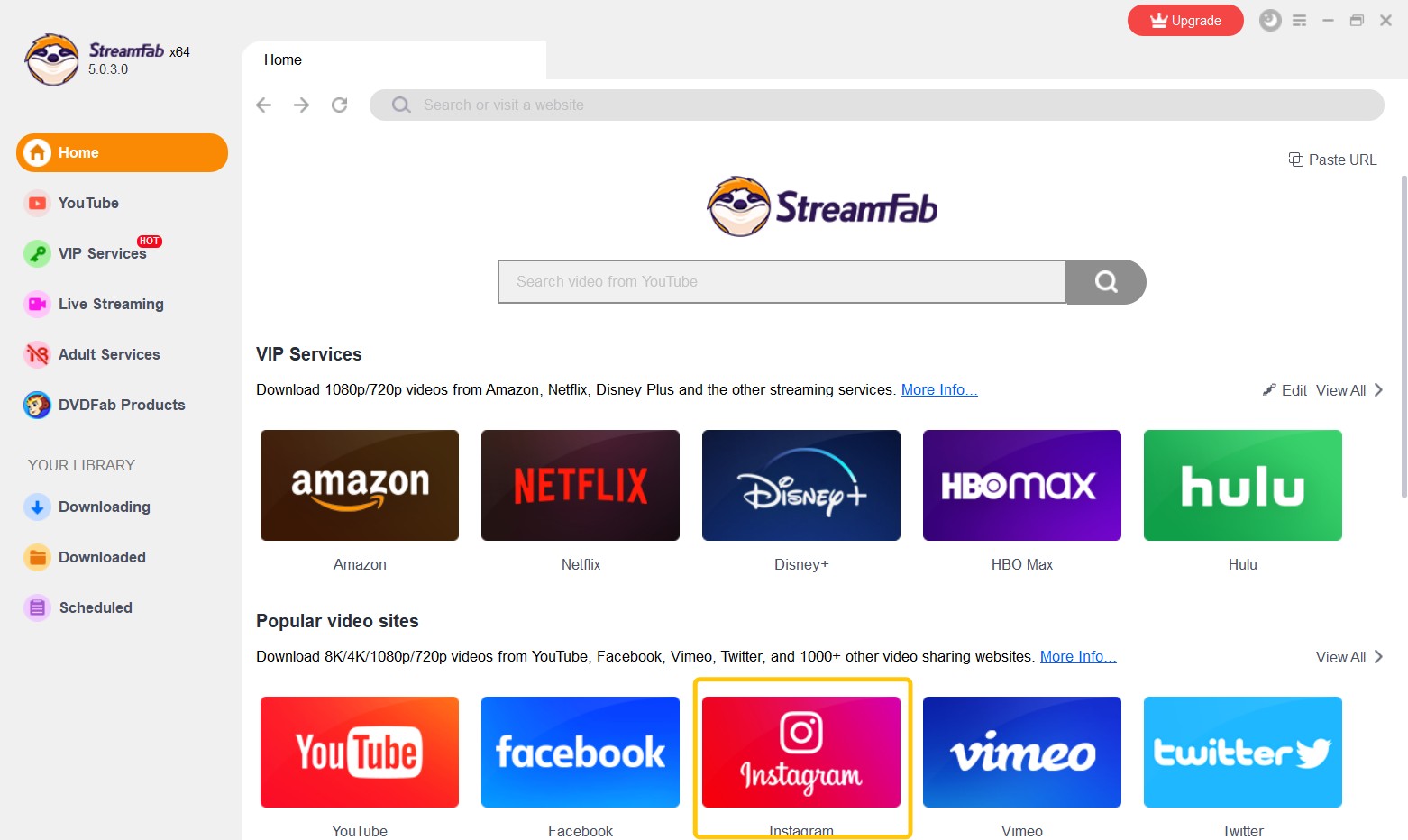Open the theme/skin circle icon in title bar
The image size is (1408, 840).
[1270, 20]
